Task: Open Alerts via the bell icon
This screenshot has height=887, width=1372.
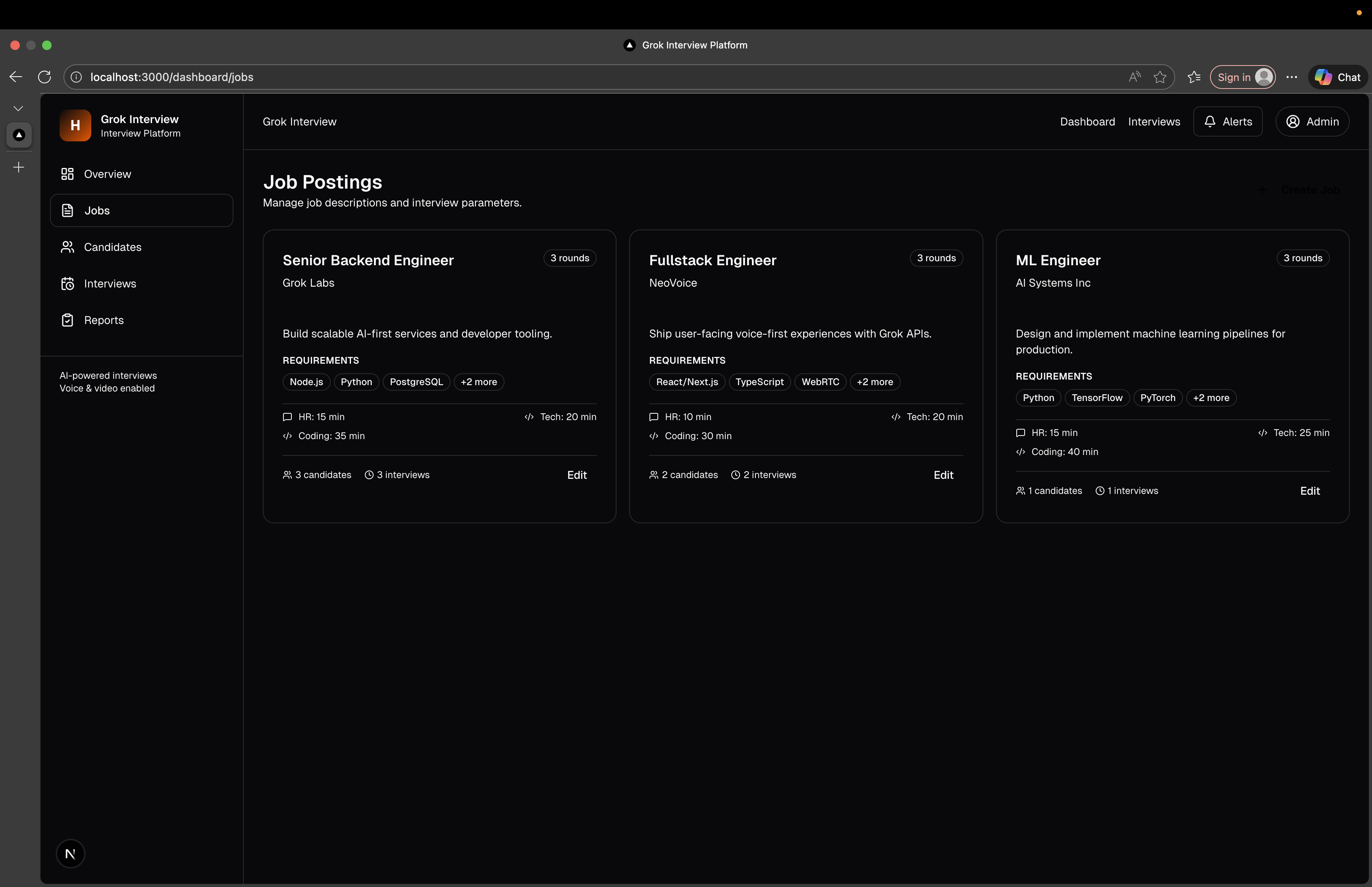Action: pyautogui.click(x=1210, y=121)
